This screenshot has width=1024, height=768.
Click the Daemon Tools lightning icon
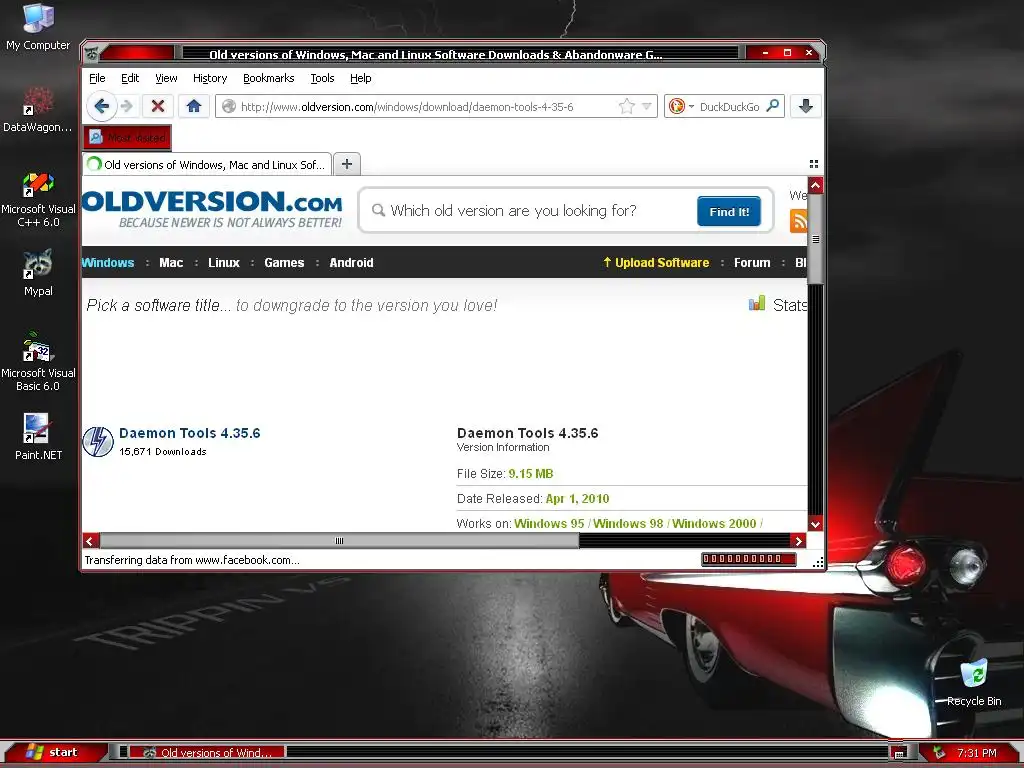point(98,441)
